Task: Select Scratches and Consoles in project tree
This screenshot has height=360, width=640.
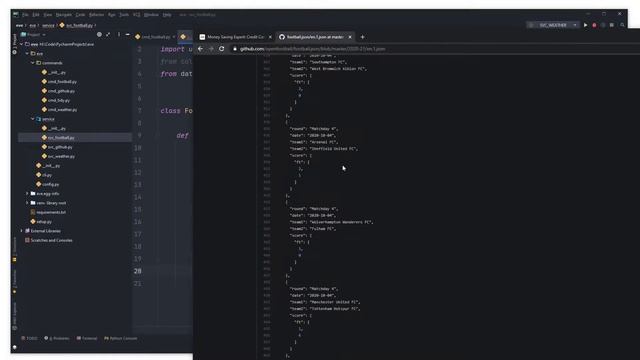Action: [49, 240]
